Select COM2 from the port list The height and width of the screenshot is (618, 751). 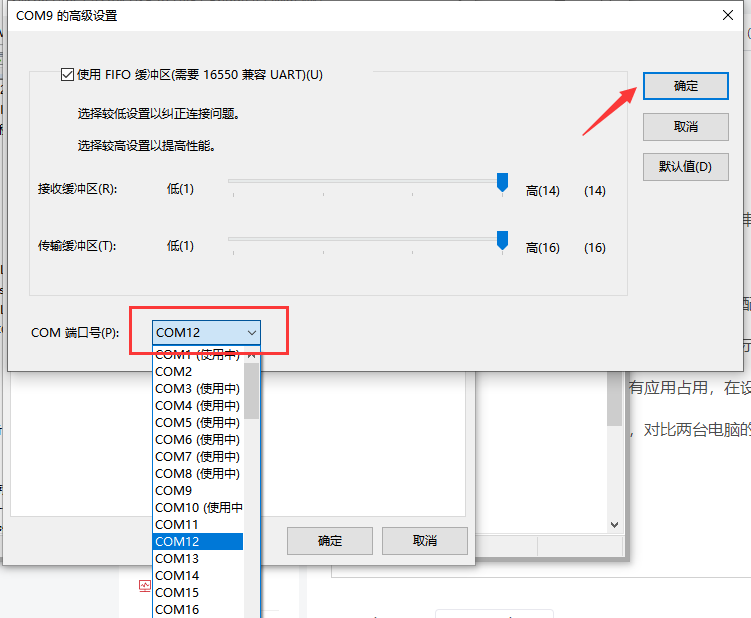pos(198,372)
